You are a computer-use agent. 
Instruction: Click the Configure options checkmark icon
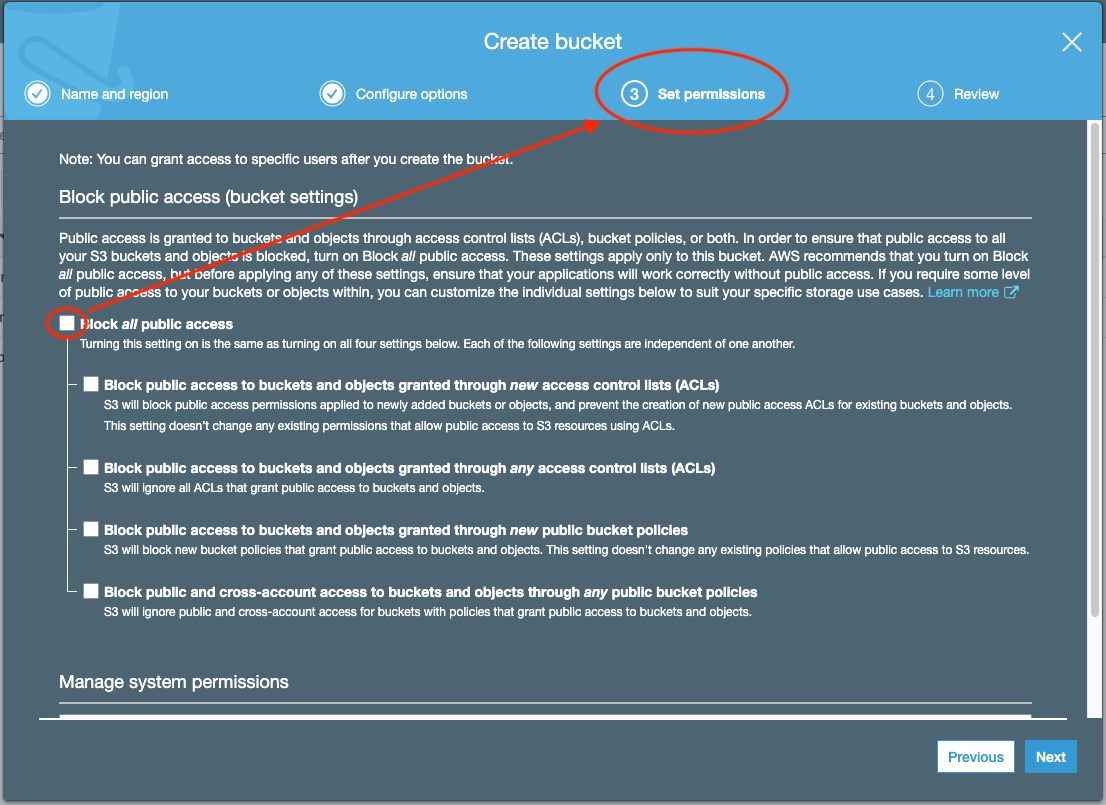[x=332, y=94]
